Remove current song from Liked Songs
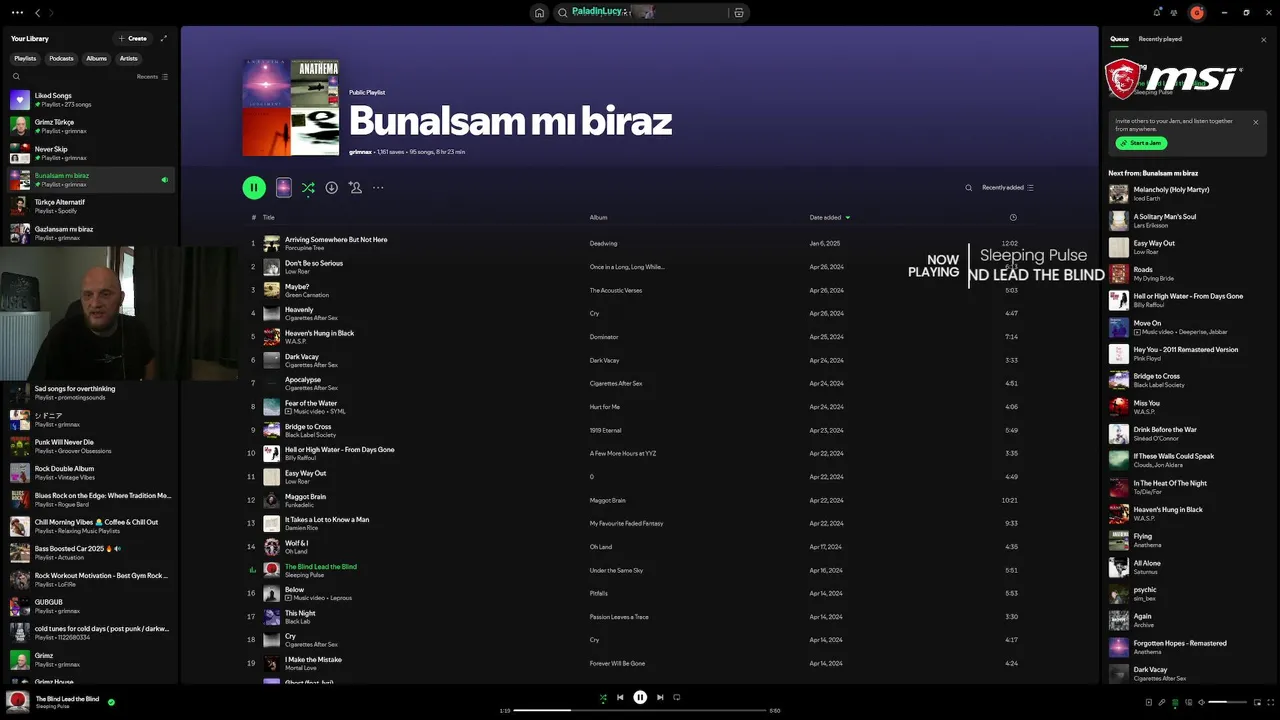This screenshot has width=1280, height=720. [x=111, y=702]
